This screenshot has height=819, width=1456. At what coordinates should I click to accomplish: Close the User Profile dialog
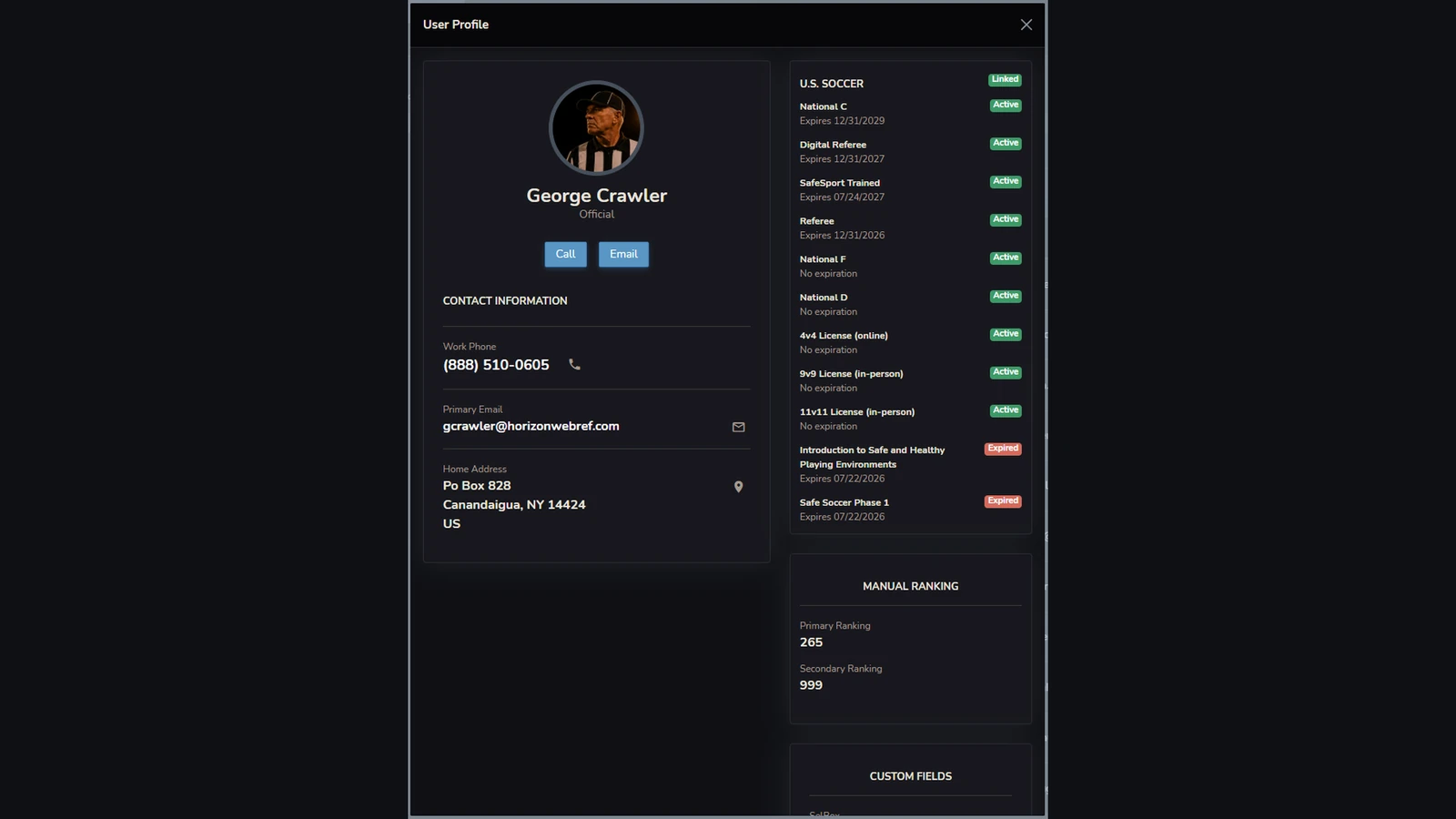[1026, 25]
